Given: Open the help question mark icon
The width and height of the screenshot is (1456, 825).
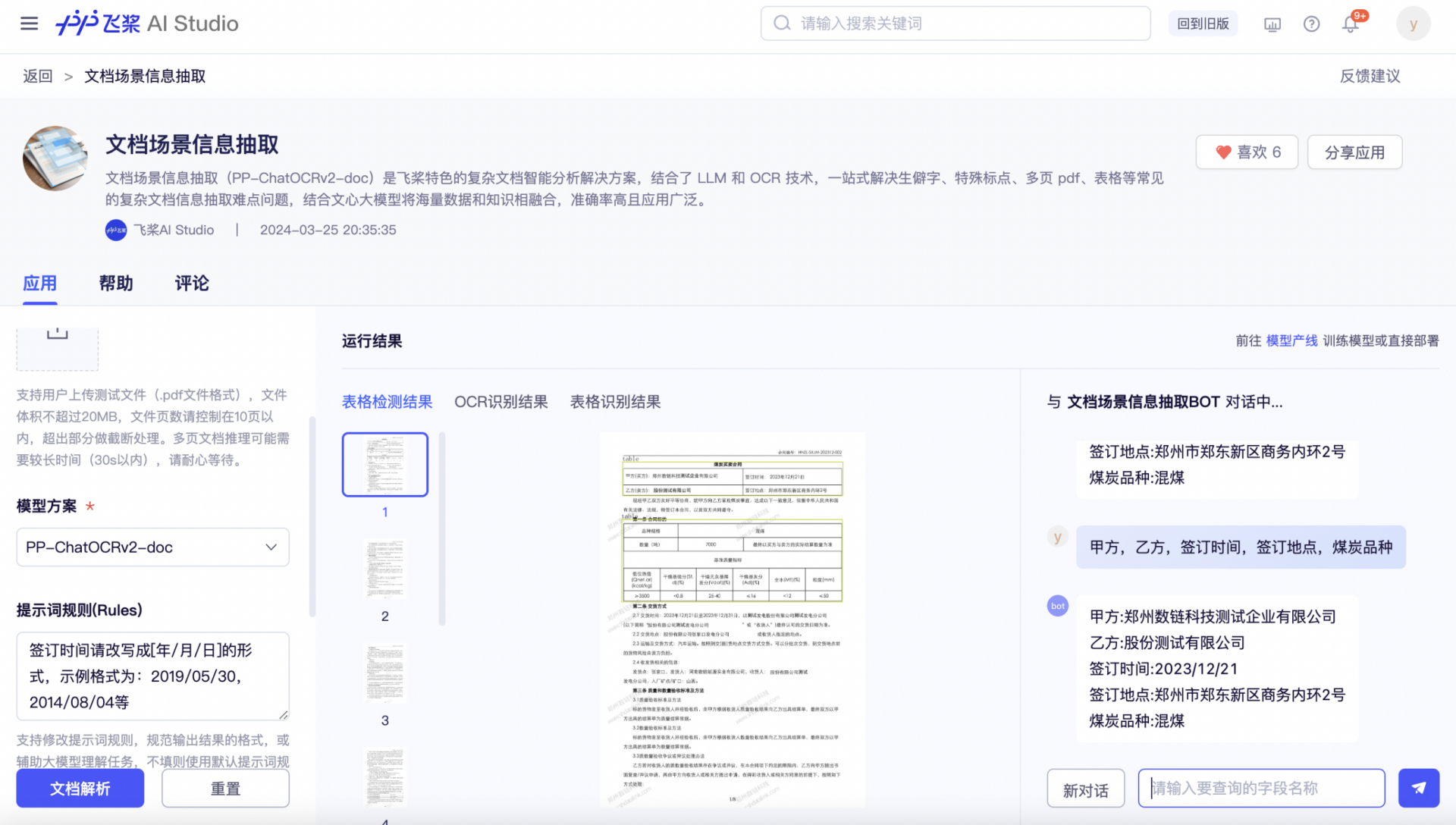Looking at the screenshot, I should tap(1311, 24).
